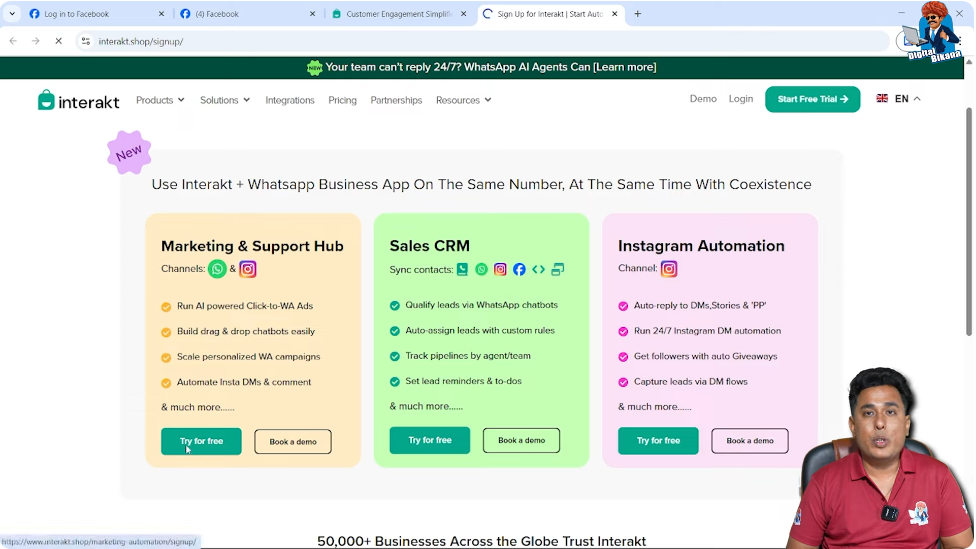Click Facebook icon in Sales CRM sync contacts

(x=519, y=270)
